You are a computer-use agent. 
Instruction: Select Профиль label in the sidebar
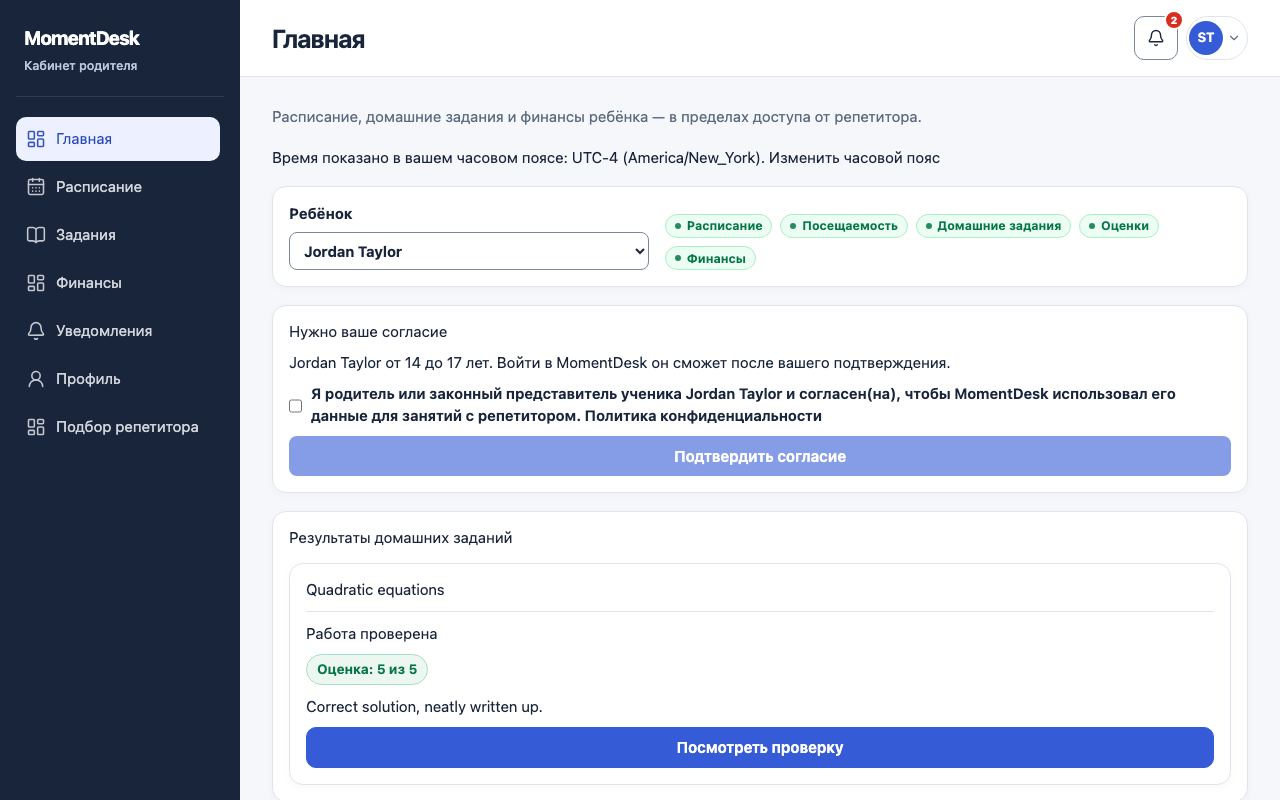(88, 379)
